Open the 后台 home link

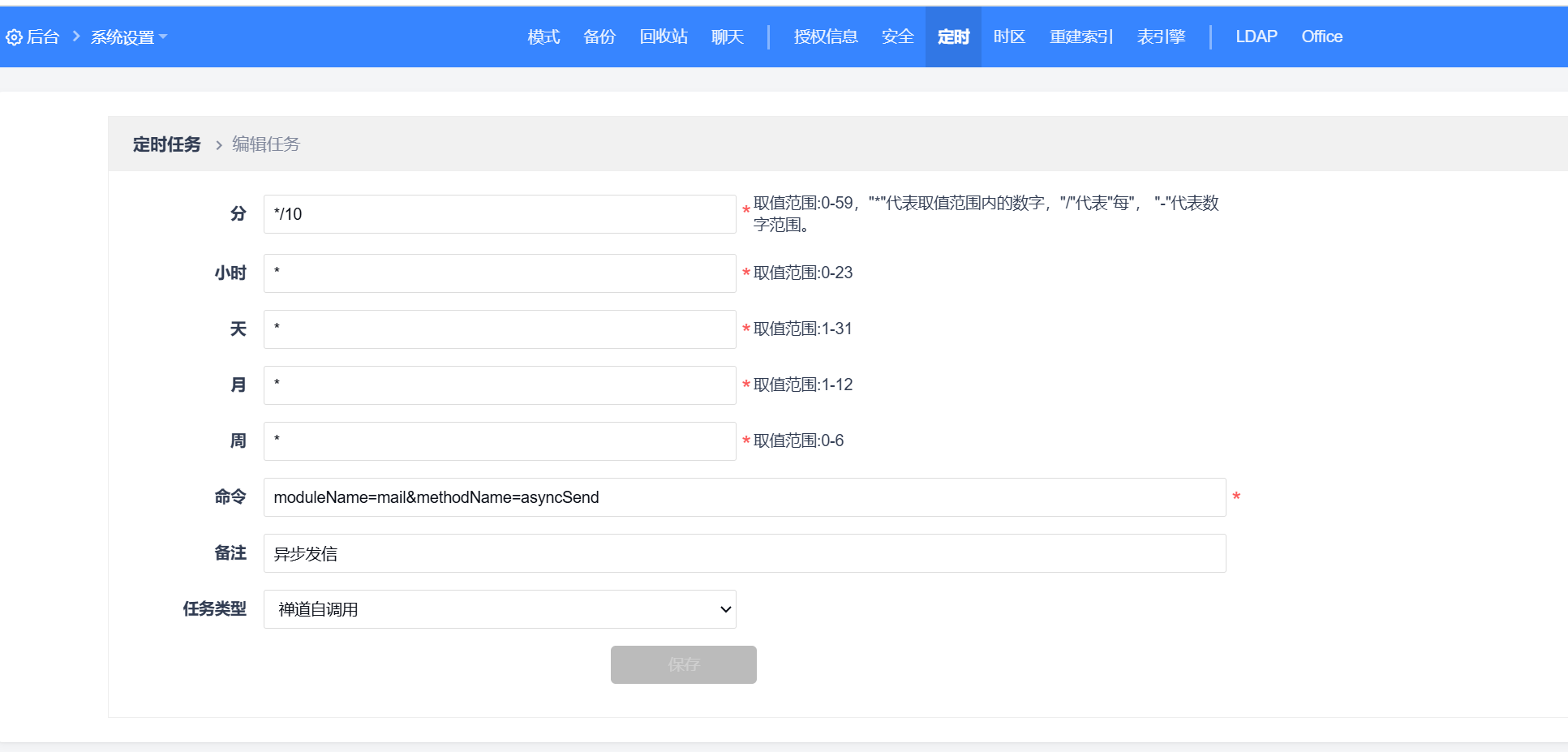click(42, 37)
